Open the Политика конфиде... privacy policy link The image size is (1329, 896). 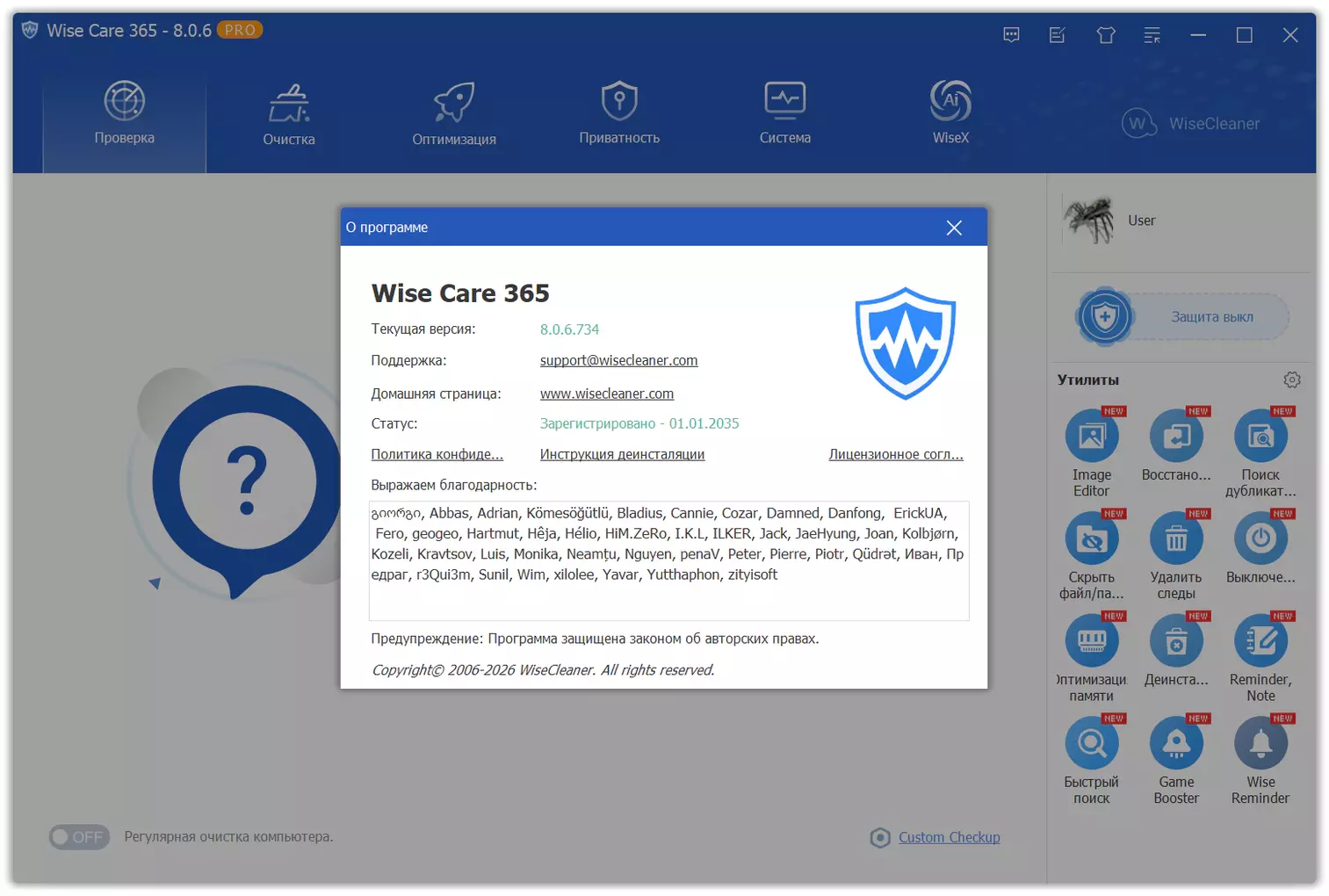coord(437,454)
